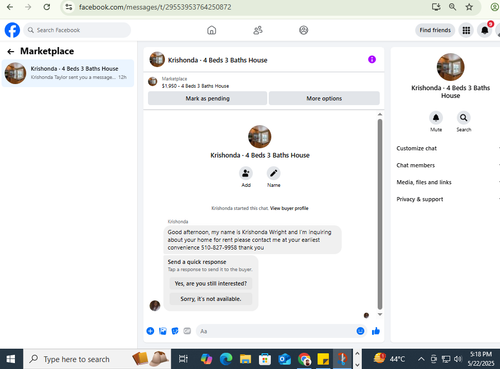The height and width of the screenshot is (369, 500).
Task: Open the Facebook home logo
Action: 12,30
